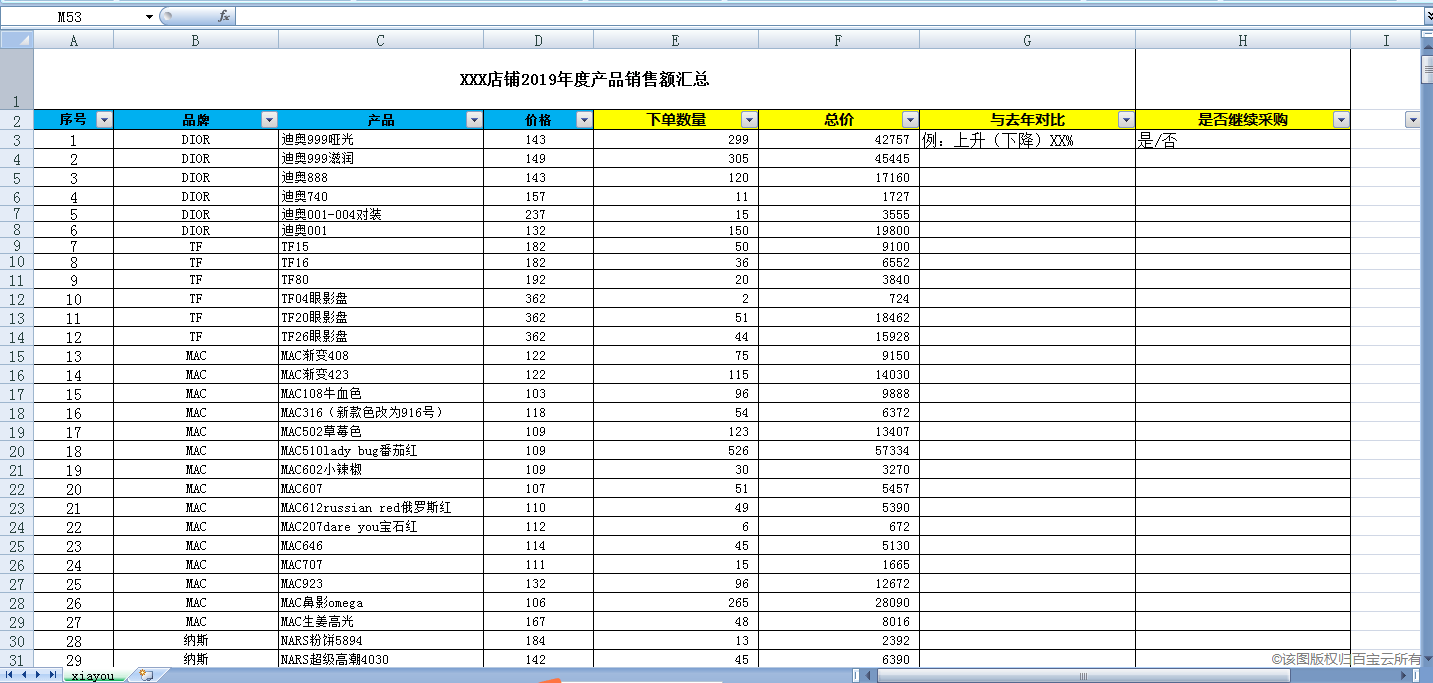Viewport: 1433px width, 683px height.
Task: Select column C header
Action: tap(381, 40)
